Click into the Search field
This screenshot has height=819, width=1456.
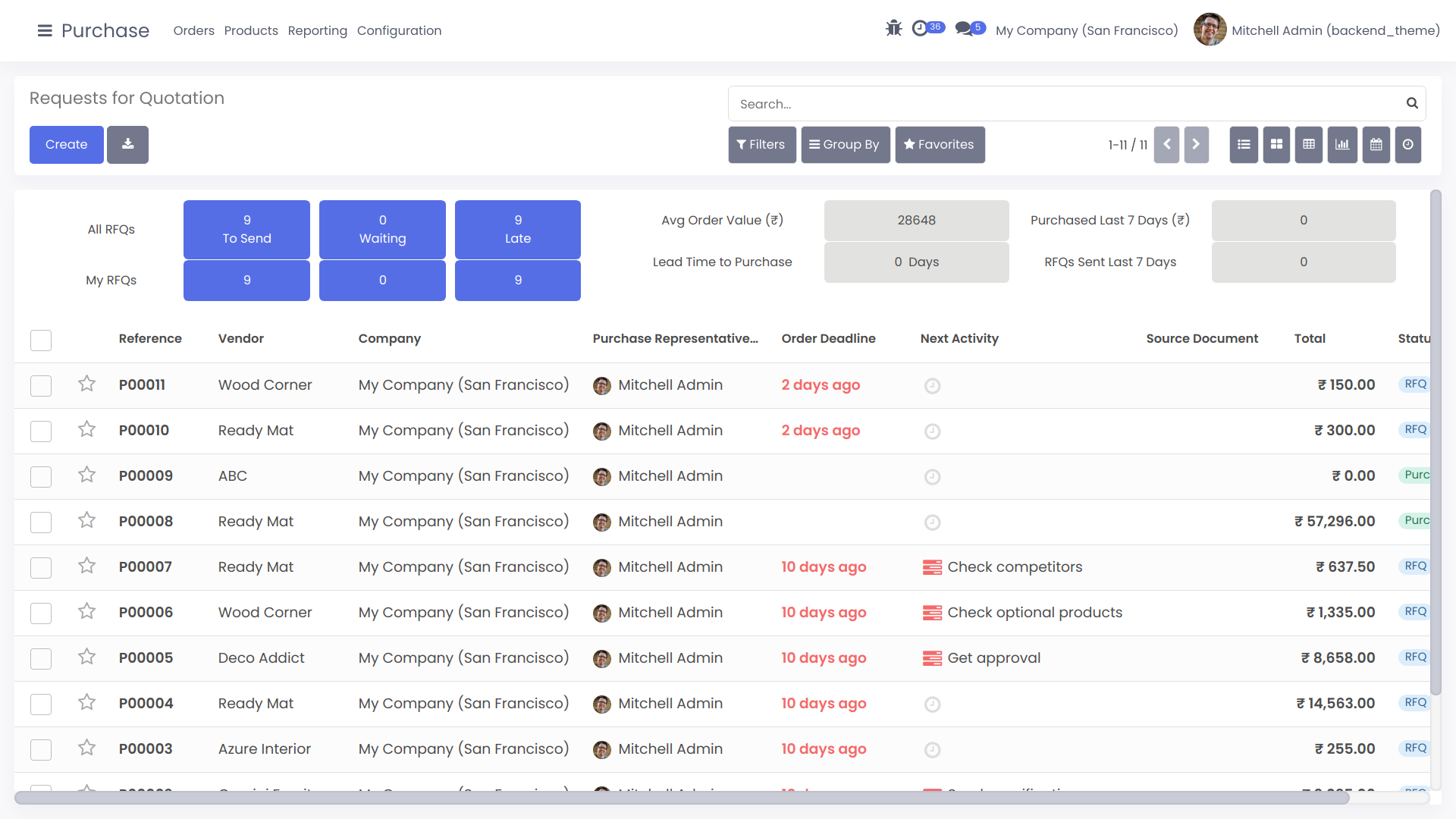coord(1062,104)
